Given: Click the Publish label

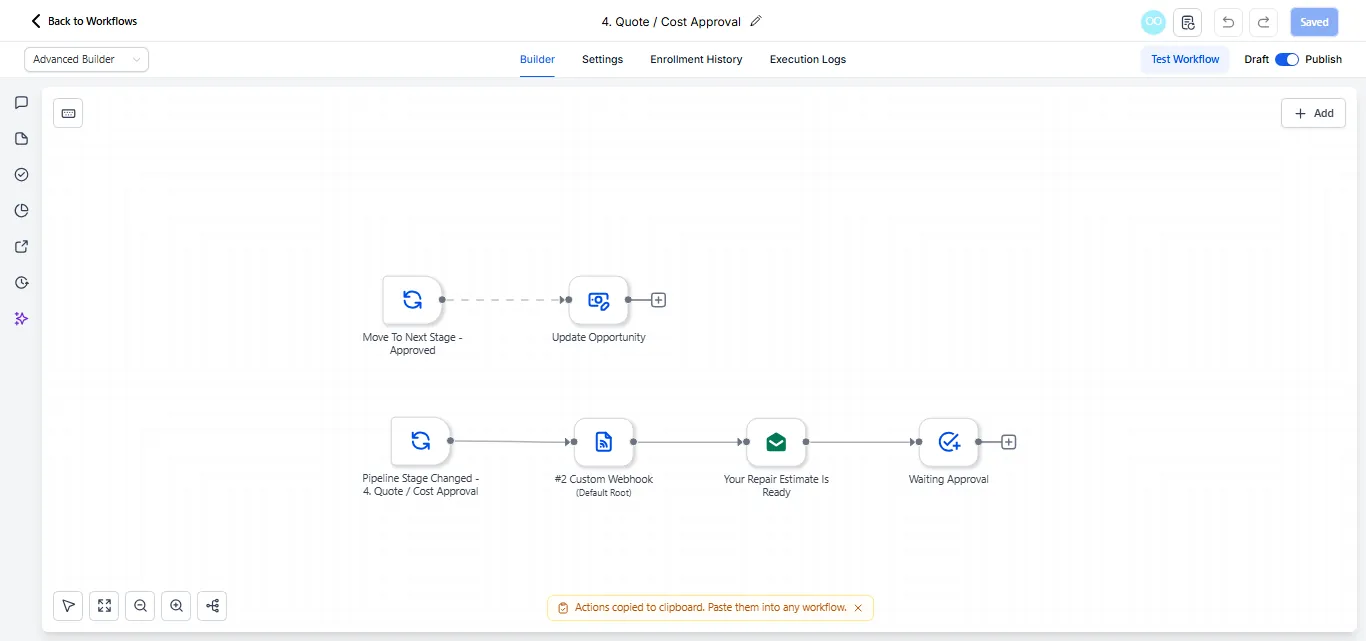Looking at the screenshot, I should [x=1323, y=60].
